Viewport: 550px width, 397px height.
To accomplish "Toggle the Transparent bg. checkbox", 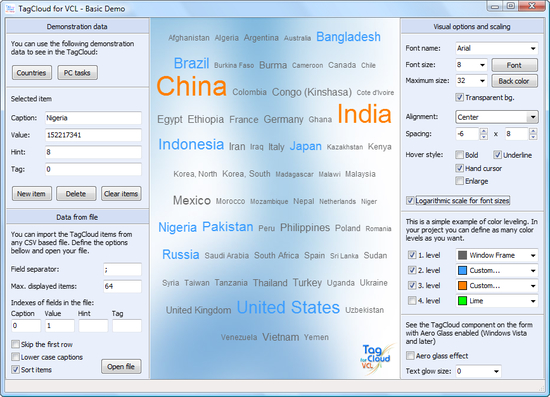I will (x=460, y=97).
